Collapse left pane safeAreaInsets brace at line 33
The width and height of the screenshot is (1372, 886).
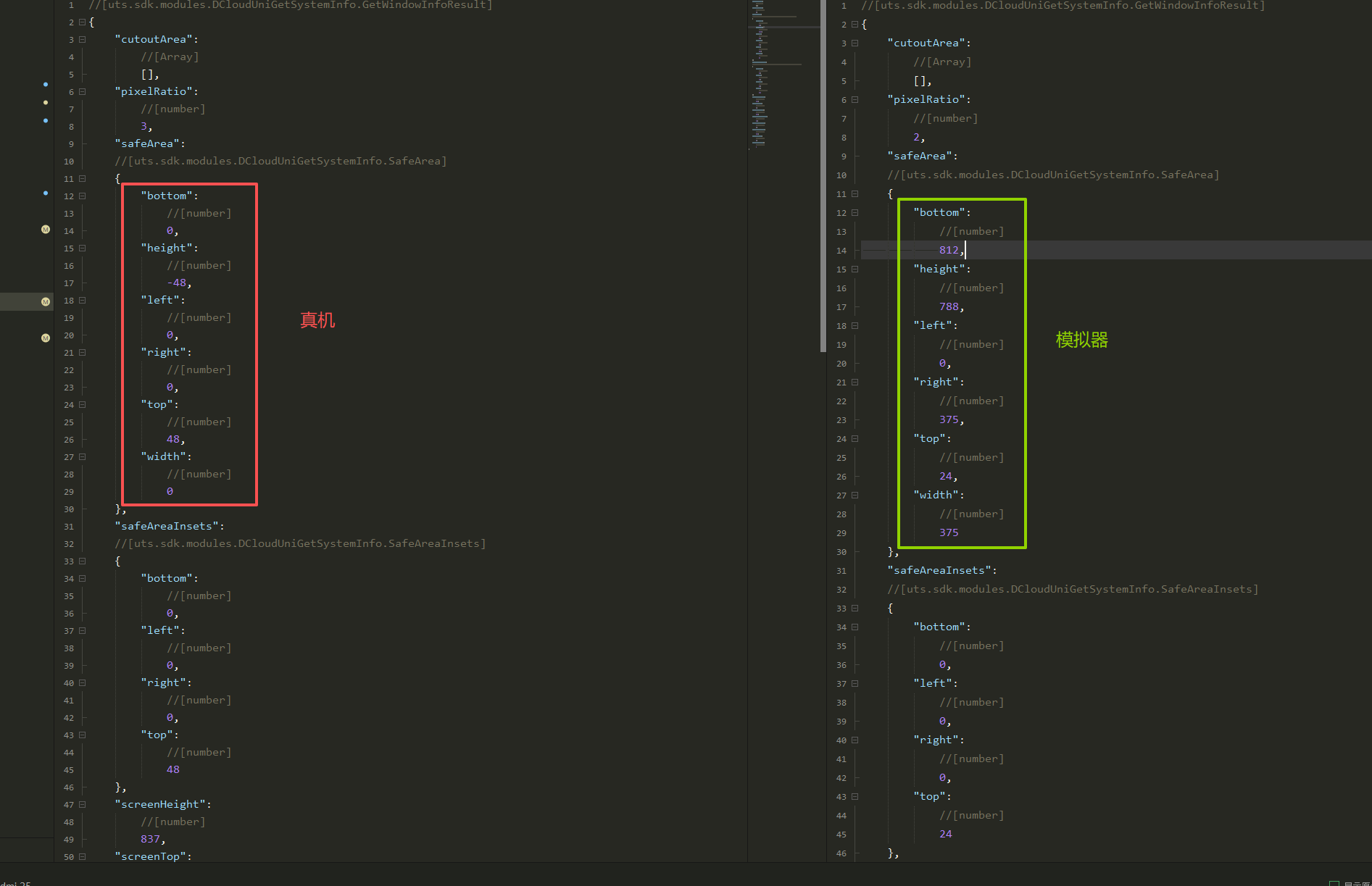pos(83,561)
